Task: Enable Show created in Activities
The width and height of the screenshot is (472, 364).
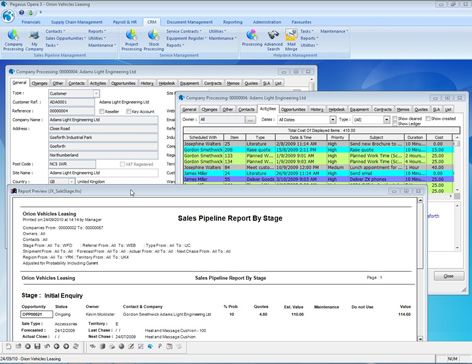Action: (428, 119)
